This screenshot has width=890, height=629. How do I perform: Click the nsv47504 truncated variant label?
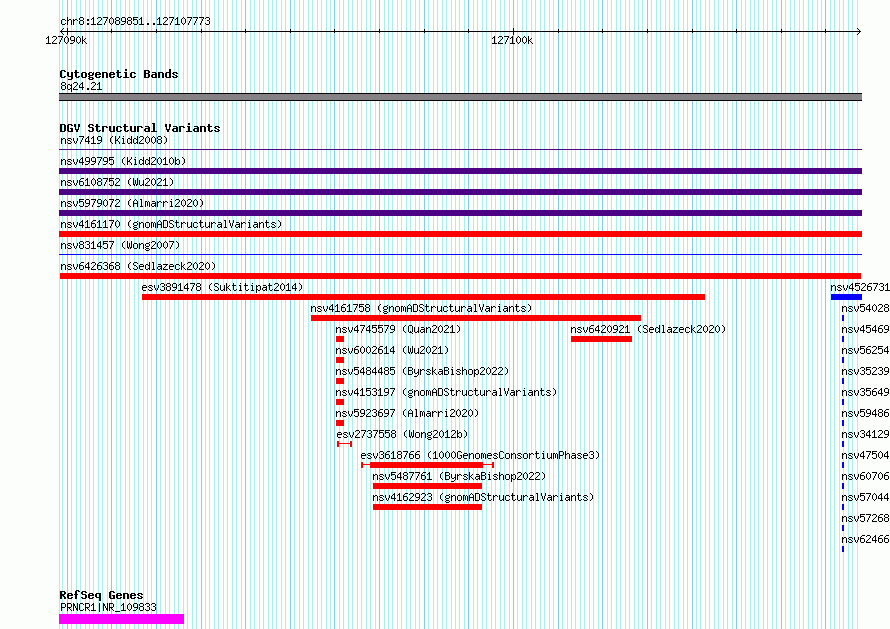[866, 455]
